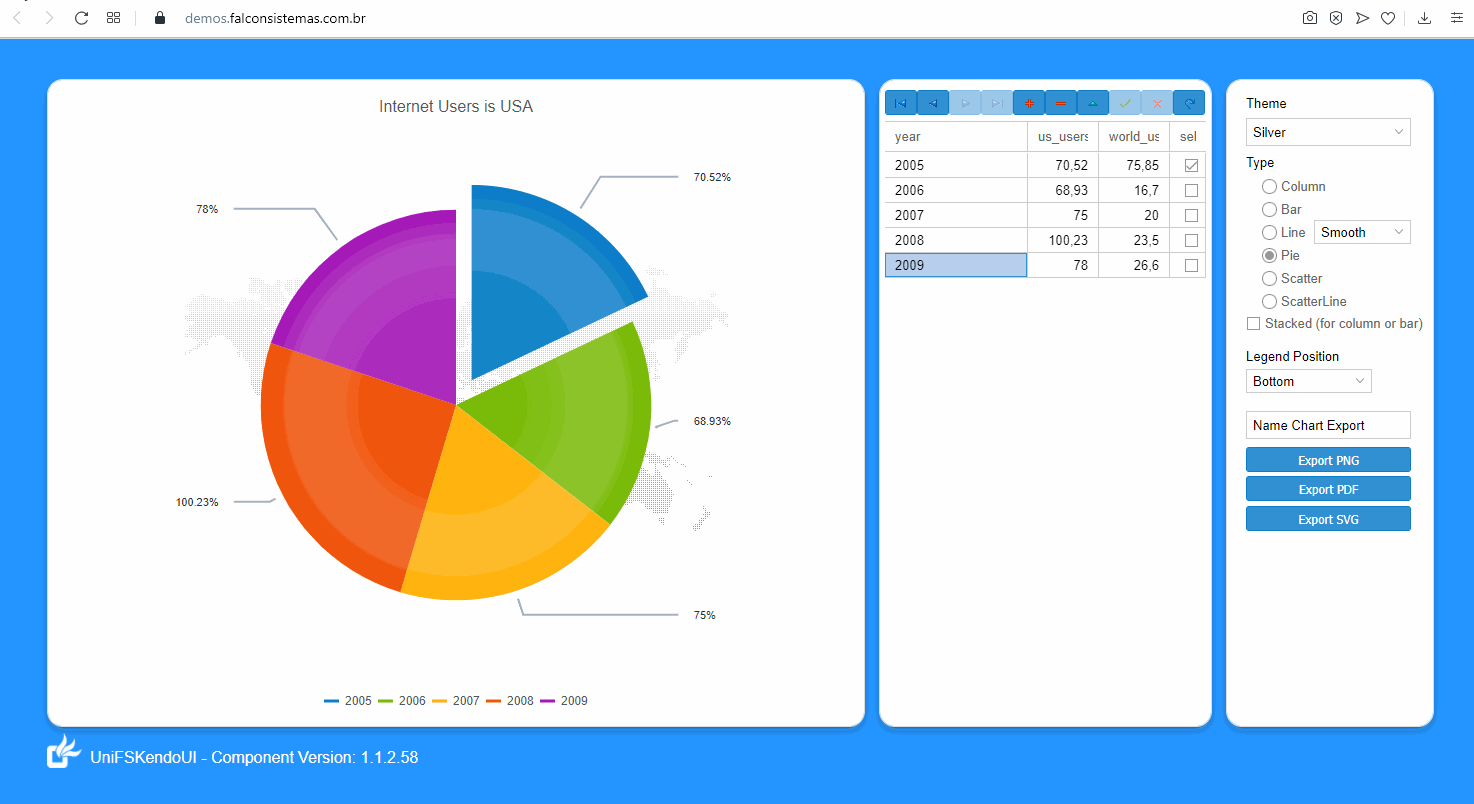
Task: Delete record using the minus button
Action: pos(1061,103)
